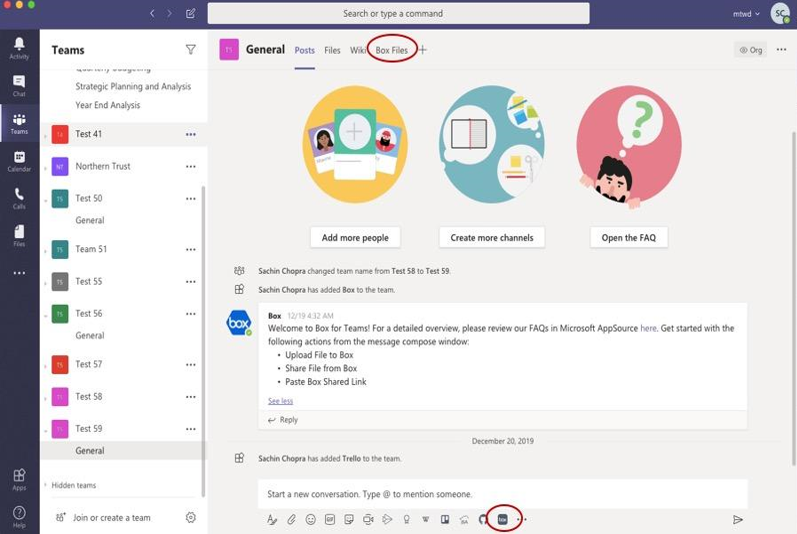Open the mtwd account dropdown
Image resolution: width=797 pixels, height=534 pixels.
pos(746,14)
